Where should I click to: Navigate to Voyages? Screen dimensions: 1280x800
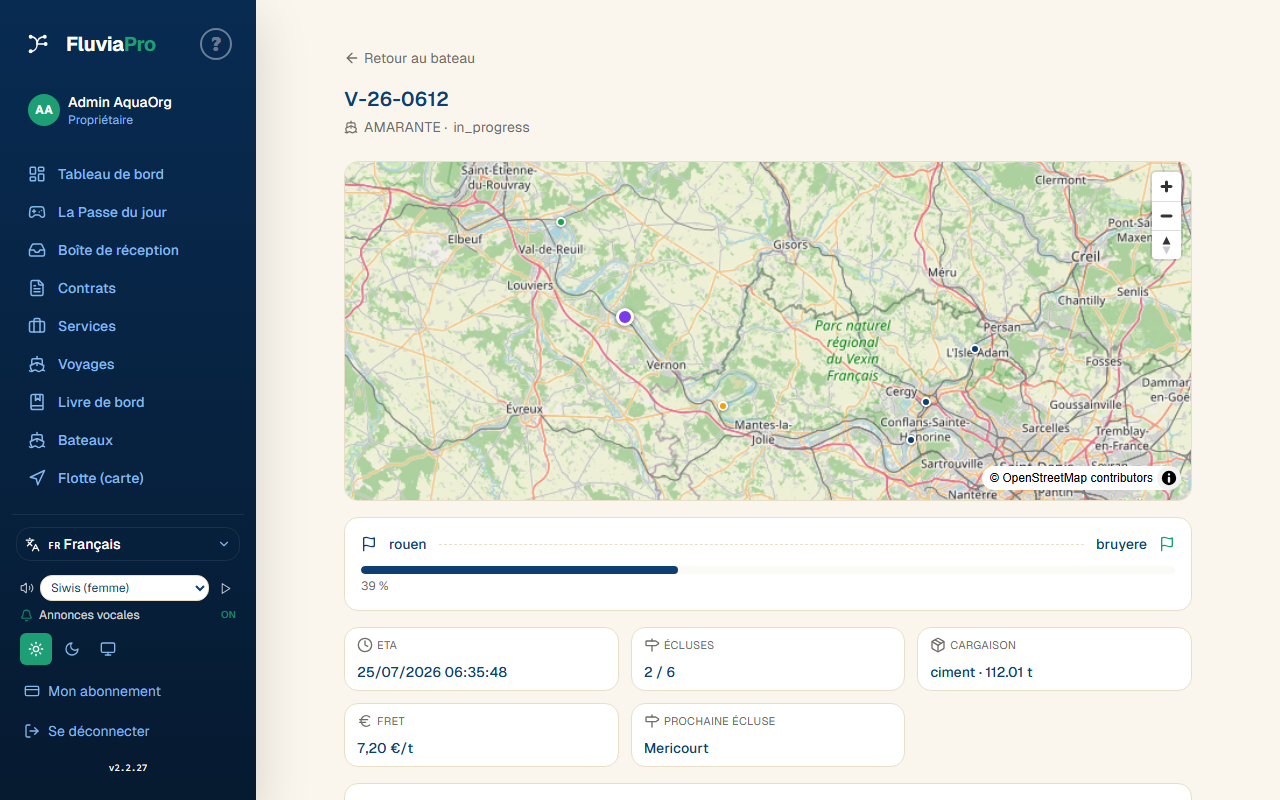coord(128,364)
